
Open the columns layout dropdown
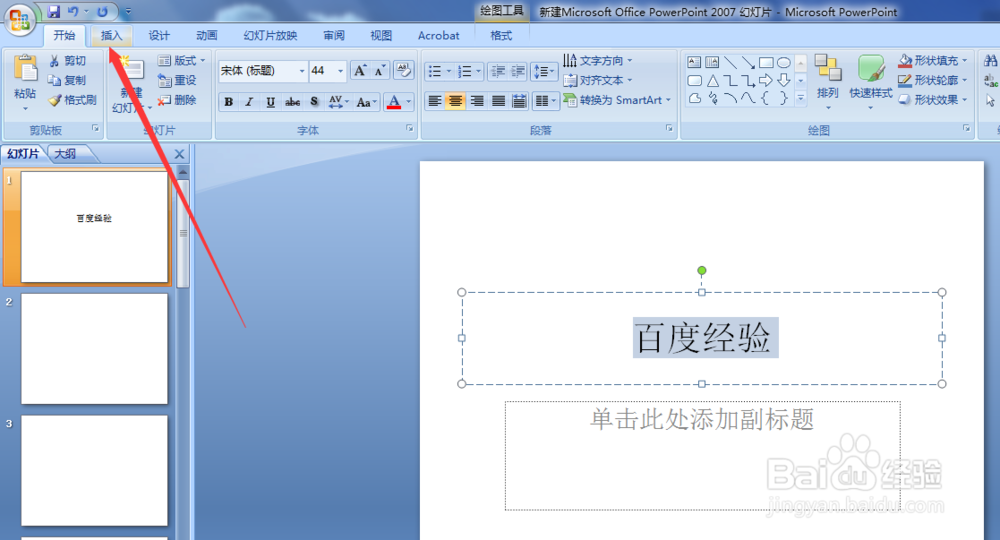545,101
